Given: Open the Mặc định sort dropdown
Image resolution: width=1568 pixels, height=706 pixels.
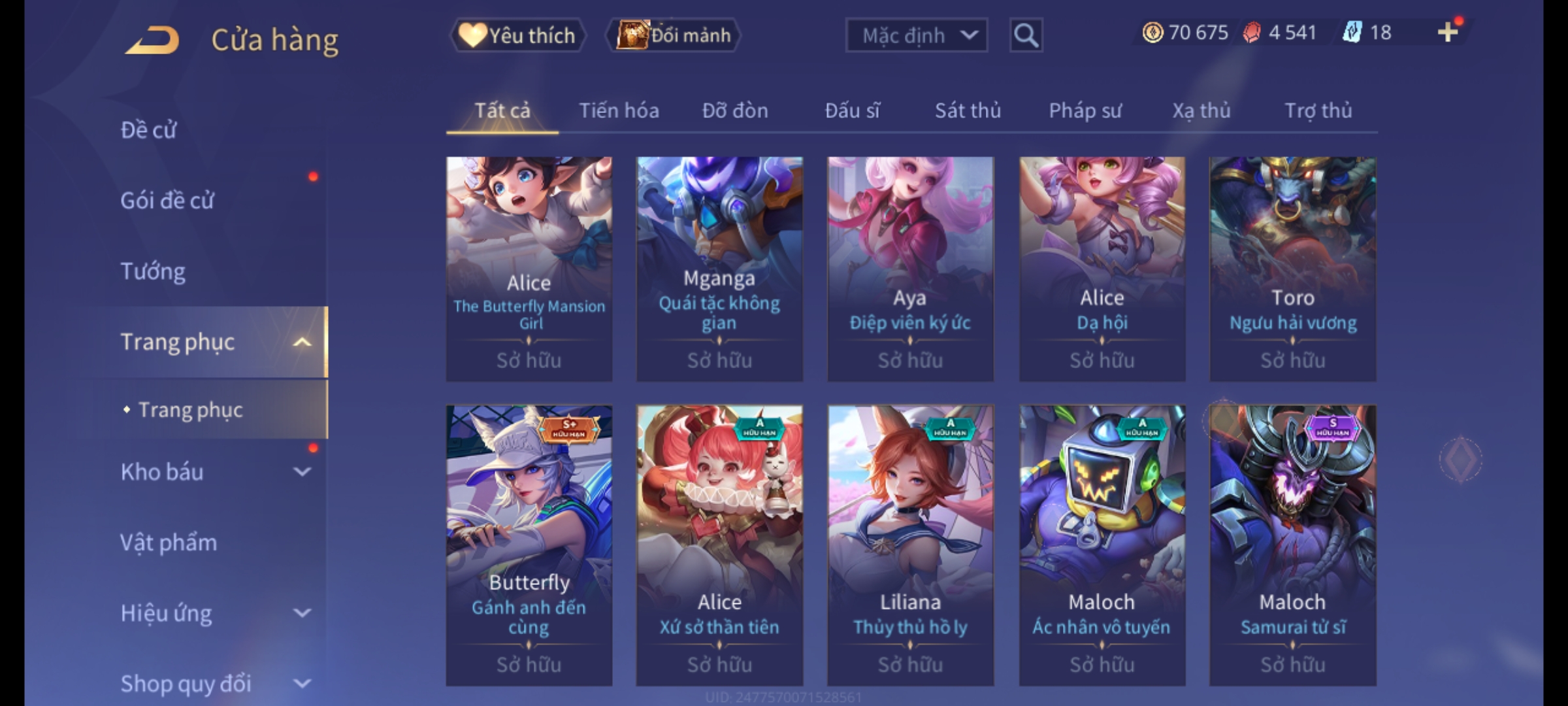Looking at the screenshot, I should 916,35.
